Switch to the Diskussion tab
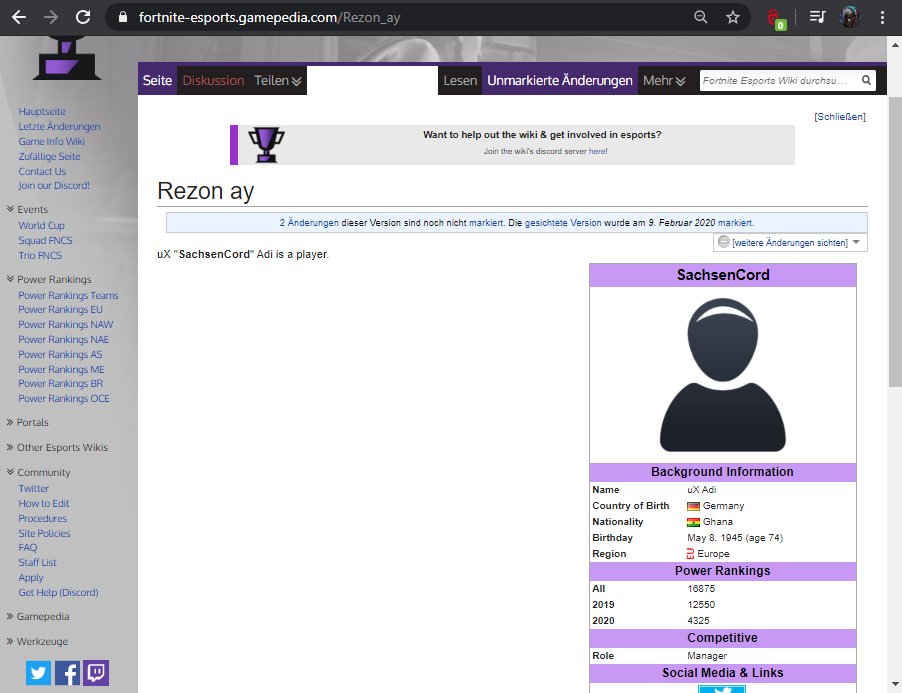Viewport: 902px width, 693px height. (213, 81)
